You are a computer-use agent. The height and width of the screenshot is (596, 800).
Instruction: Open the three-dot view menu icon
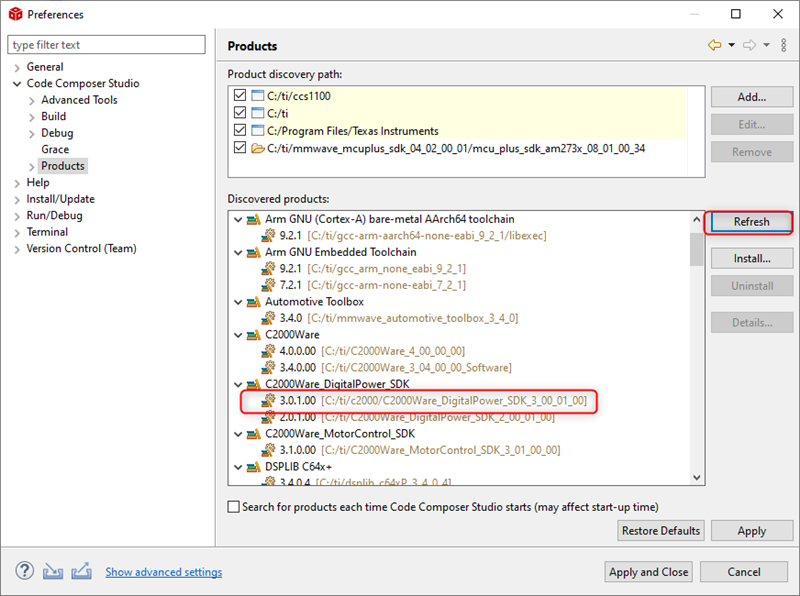784,45
